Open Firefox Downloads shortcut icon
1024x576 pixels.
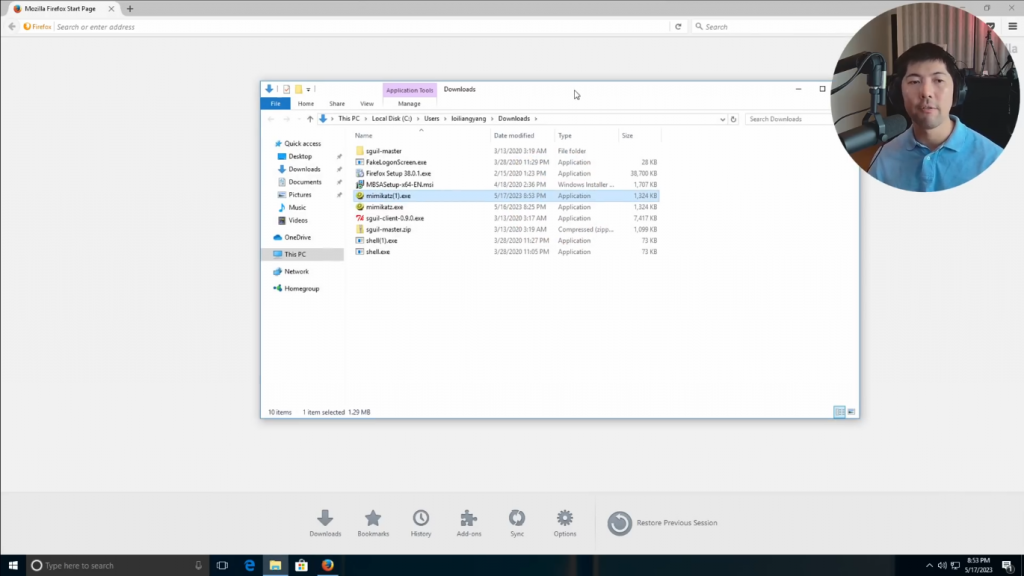pyautogui.click(x=325, y=518)
